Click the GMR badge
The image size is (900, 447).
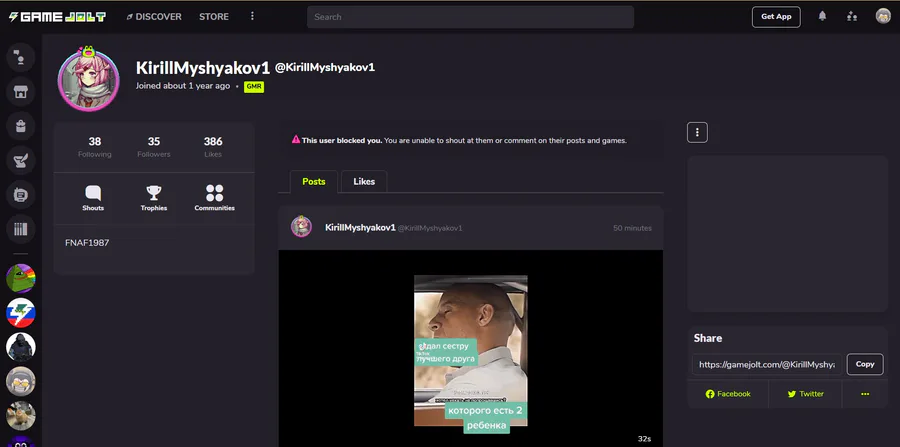(x=254, y=87)
